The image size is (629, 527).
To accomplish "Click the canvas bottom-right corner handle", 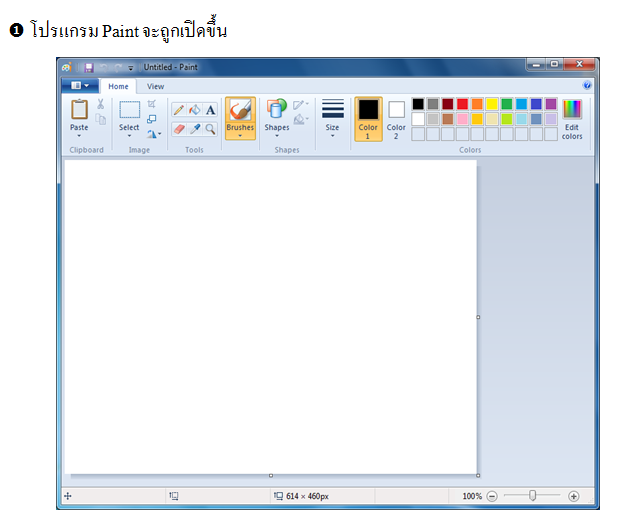I will pos(478,476).
